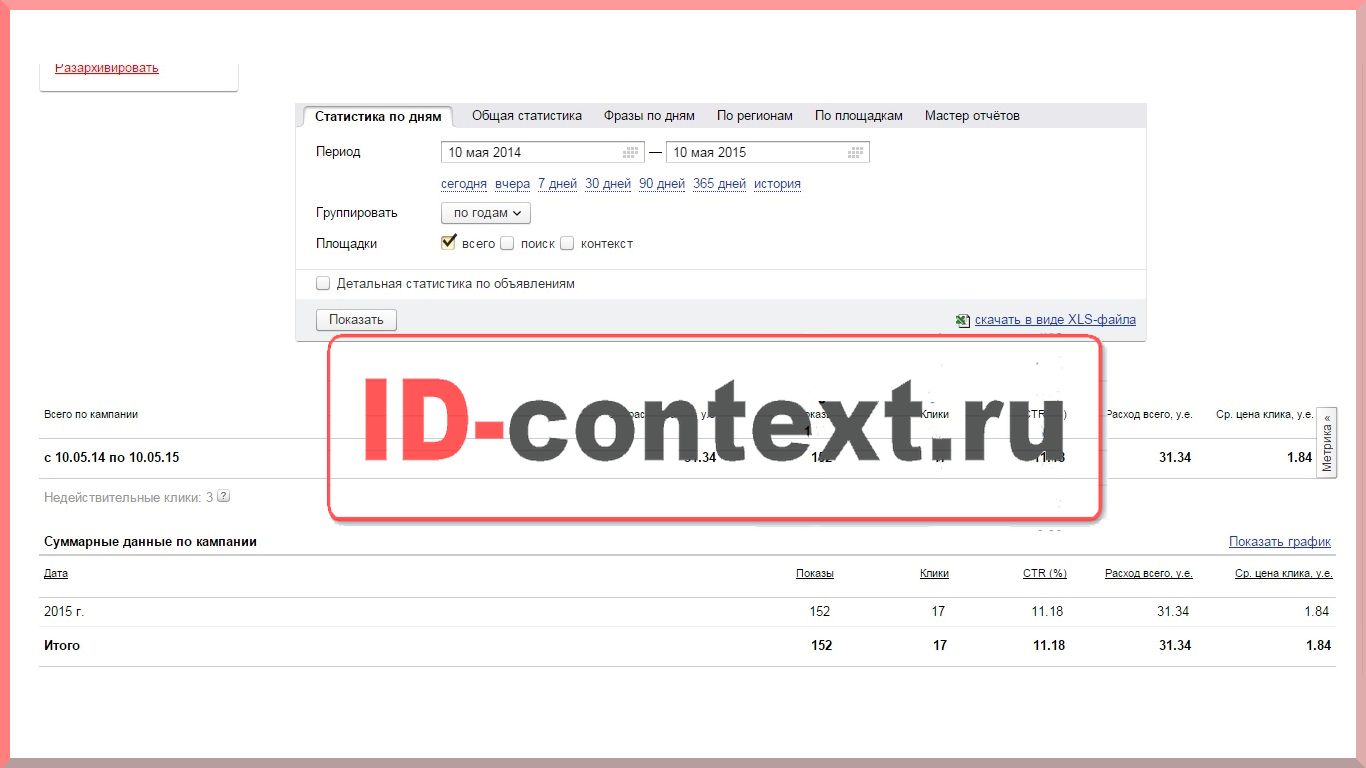Expand the vertical 'Метрика' side panel

(x=1327, y=442)
